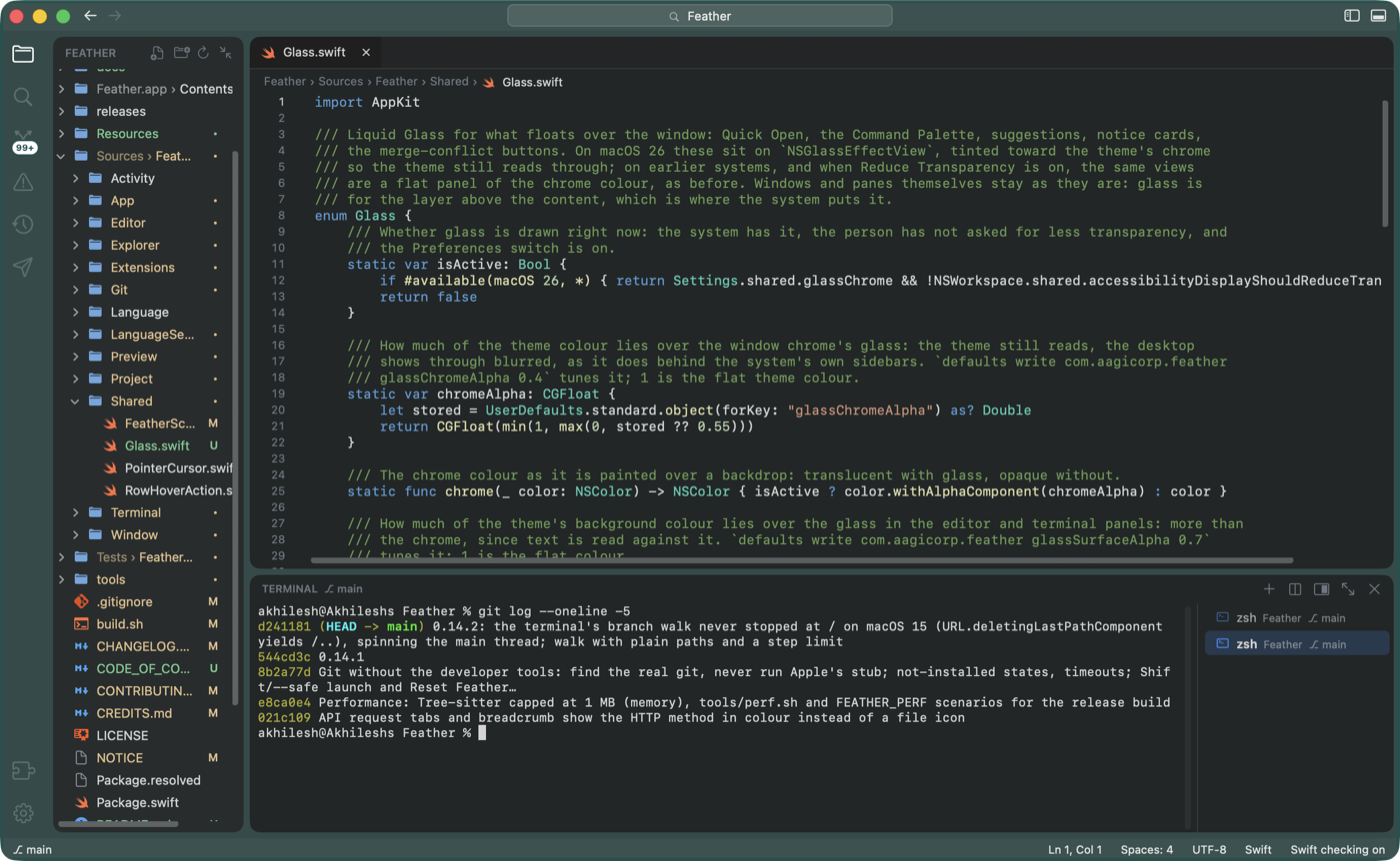Viewport: 1400px width, 861px height.
Task: Change encoding via UTF-8 status item
Action: (x=1209, y=849)
